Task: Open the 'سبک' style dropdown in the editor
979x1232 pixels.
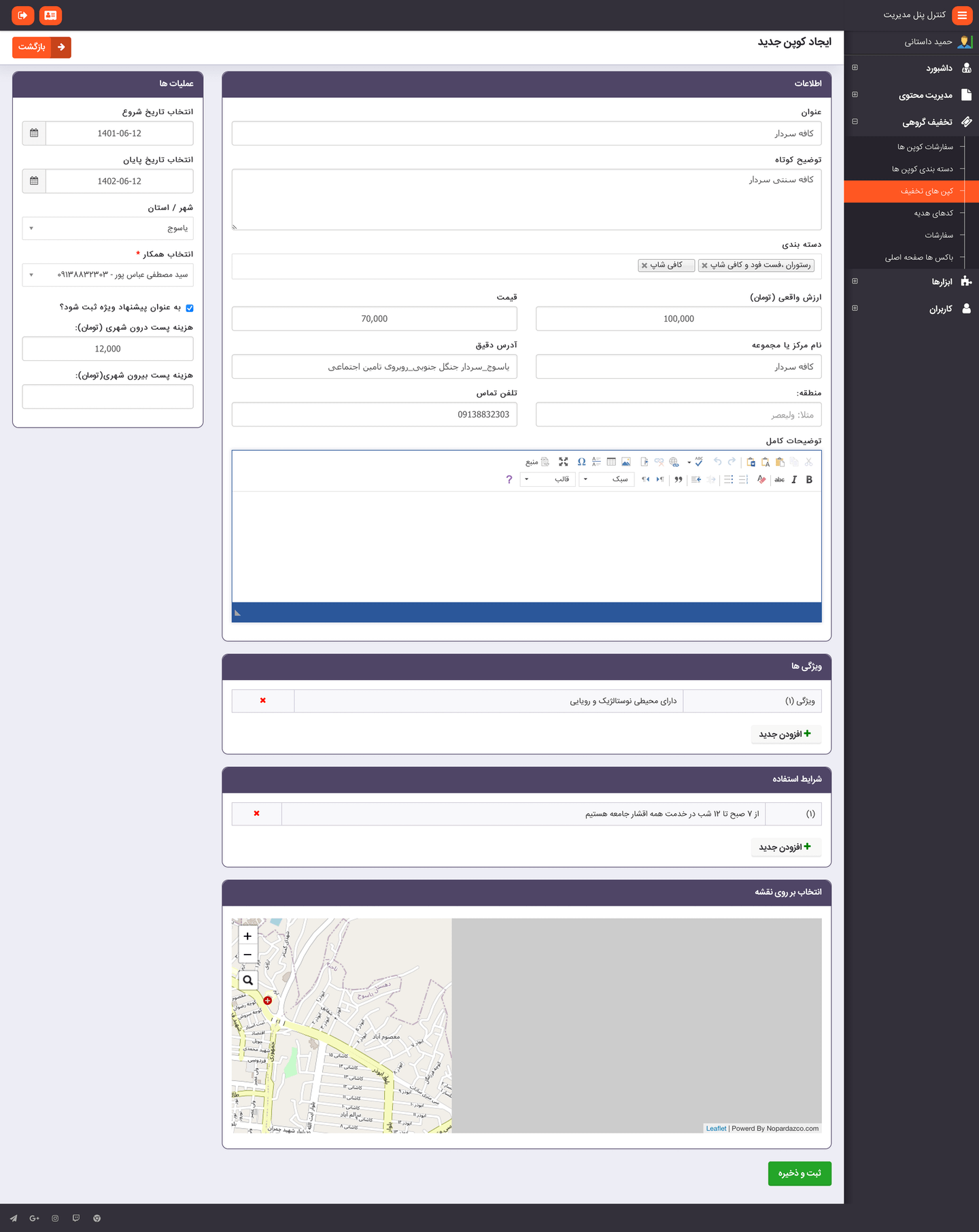Action: [606, 479]
